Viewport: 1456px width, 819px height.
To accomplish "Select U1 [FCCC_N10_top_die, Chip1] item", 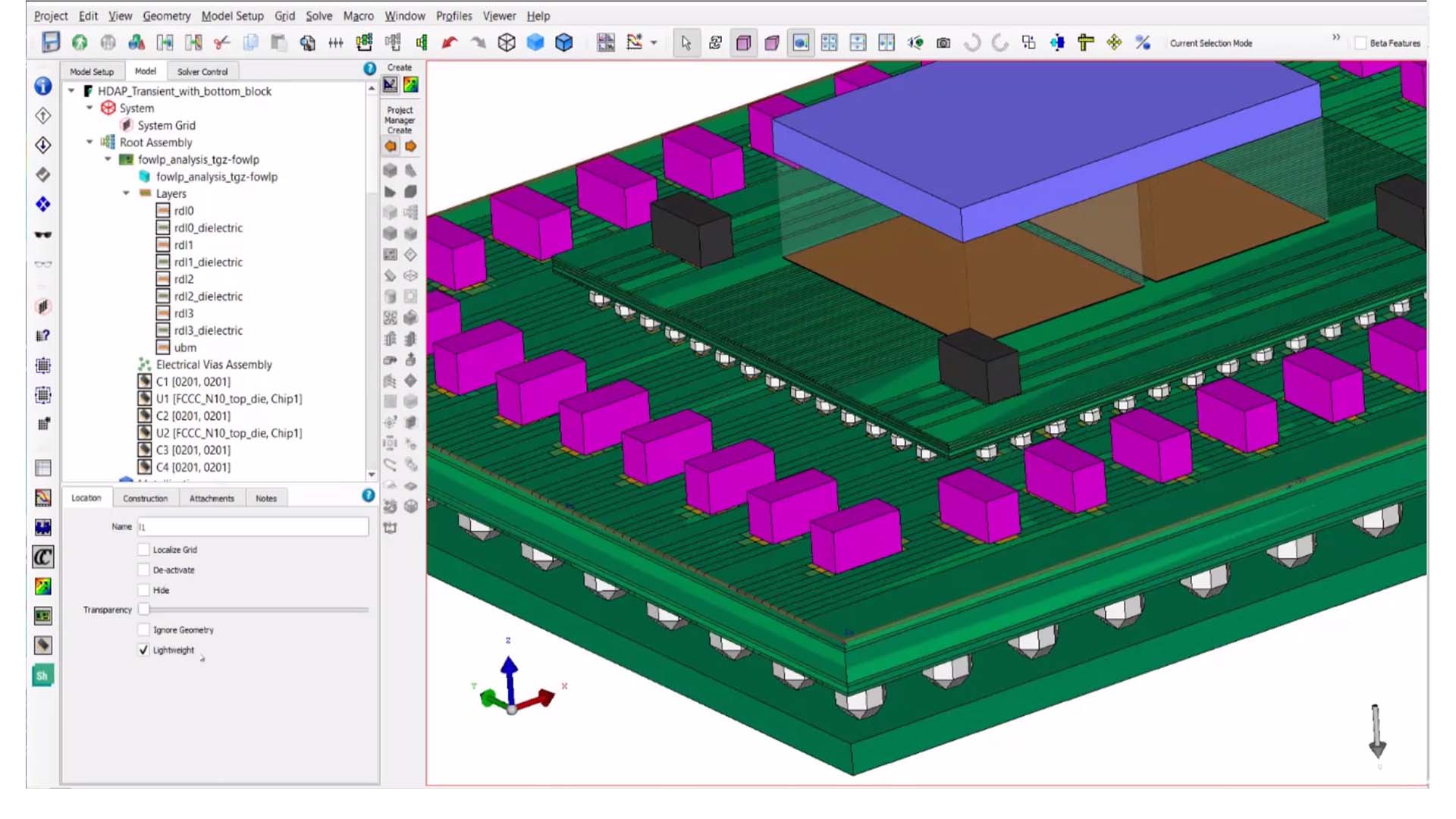I will click(x=228, y=398).
